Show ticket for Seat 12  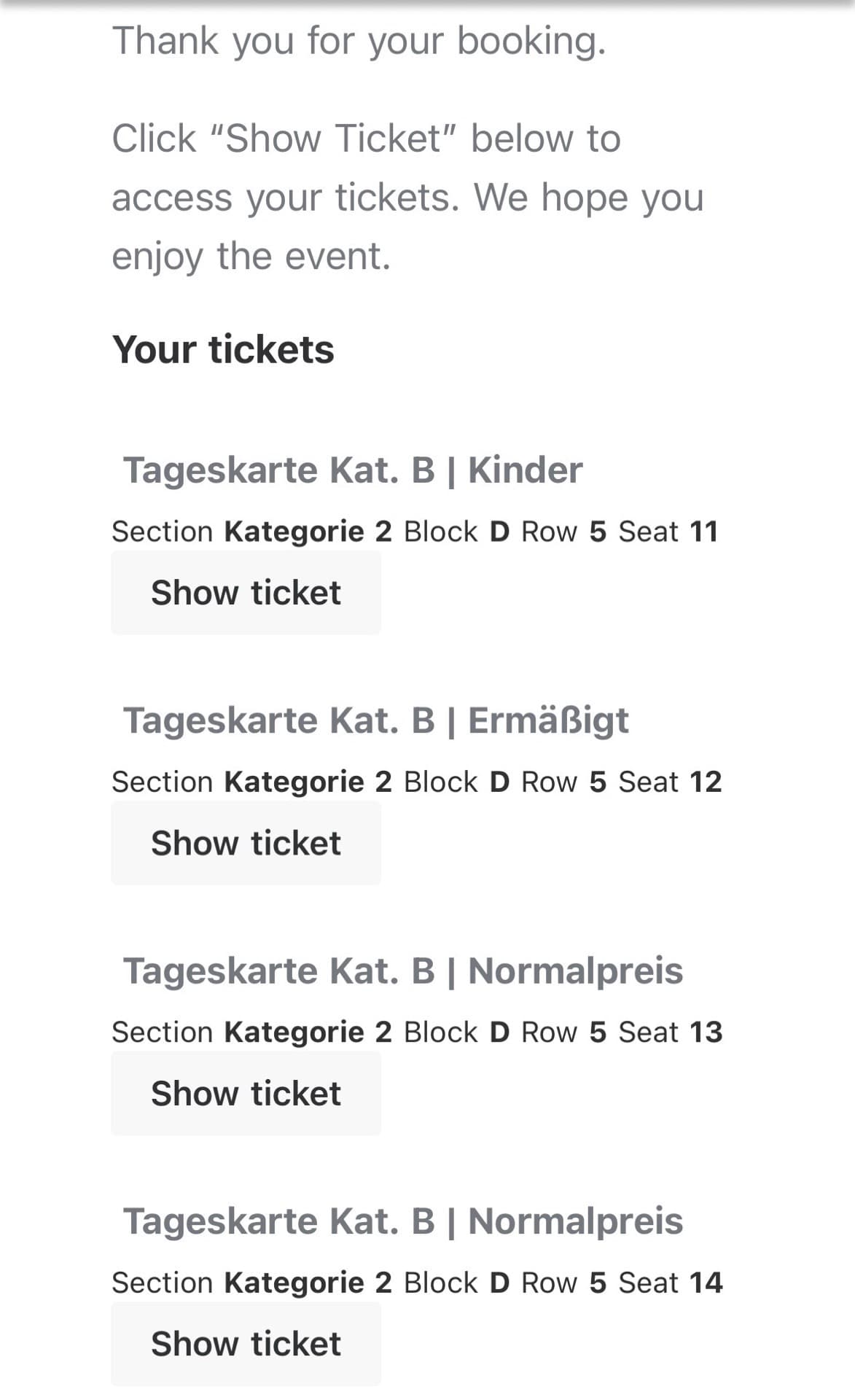click(246, 843)
